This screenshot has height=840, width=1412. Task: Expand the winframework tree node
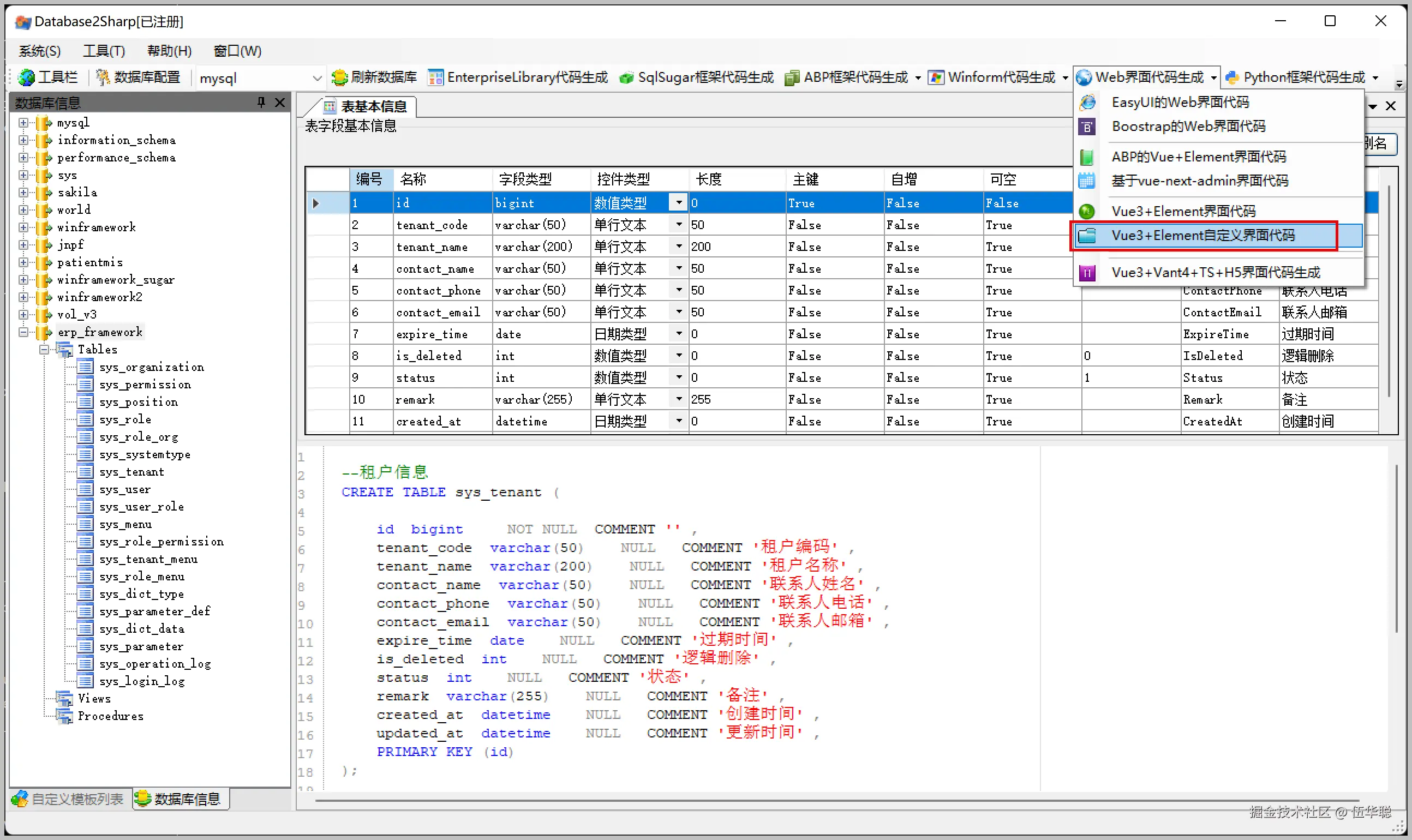[x=23, y=227]
